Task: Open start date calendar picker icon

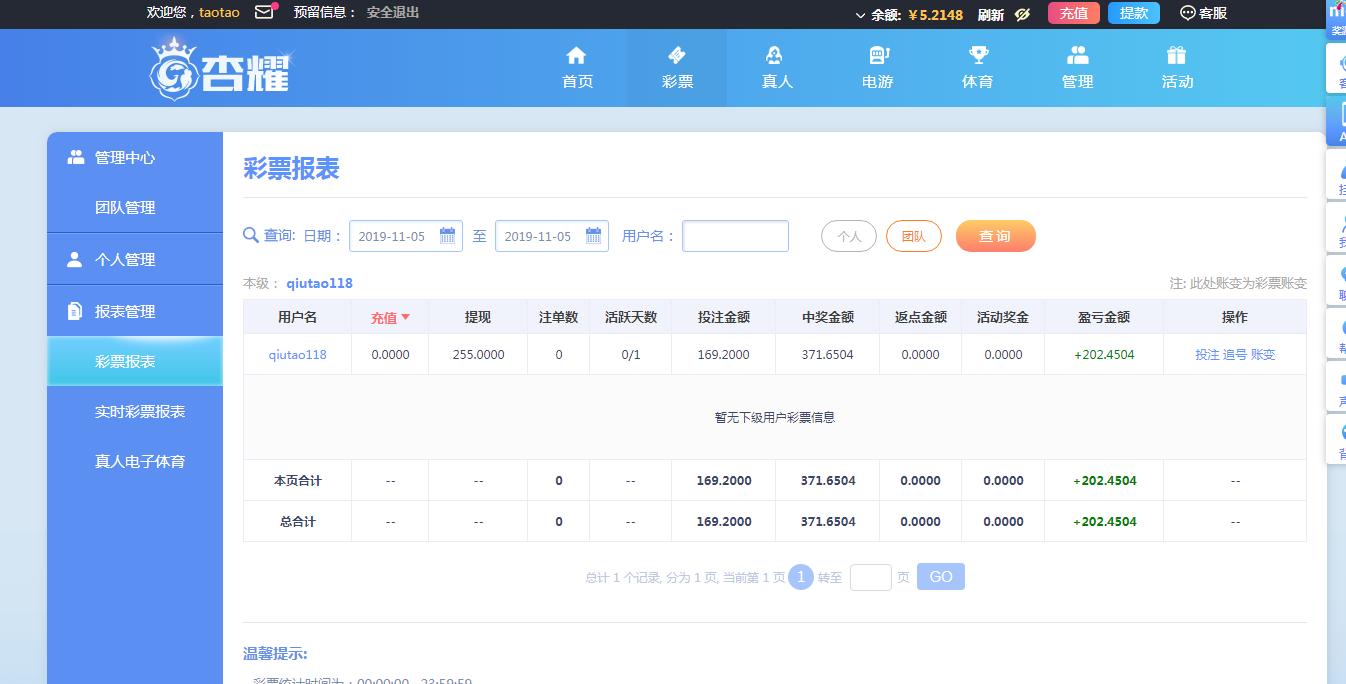Action: tap(447, 236)
